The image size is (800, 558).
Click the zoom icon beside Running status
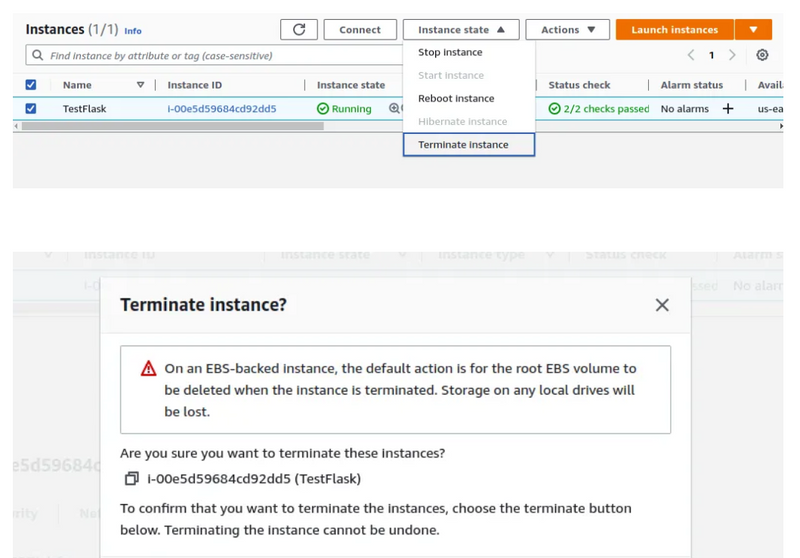[x=394, y=108]
